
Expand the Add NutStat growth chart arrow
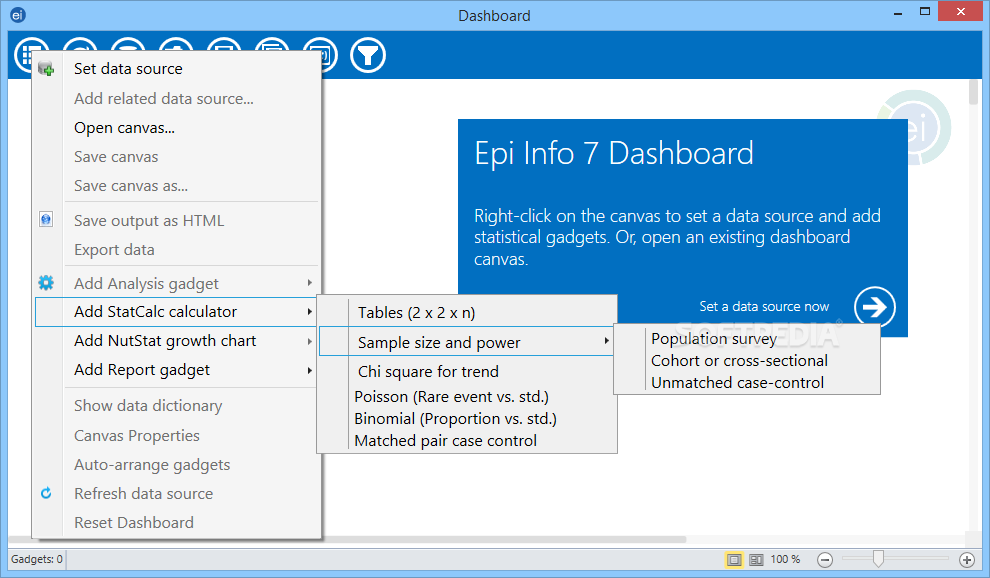click(309, 341)
